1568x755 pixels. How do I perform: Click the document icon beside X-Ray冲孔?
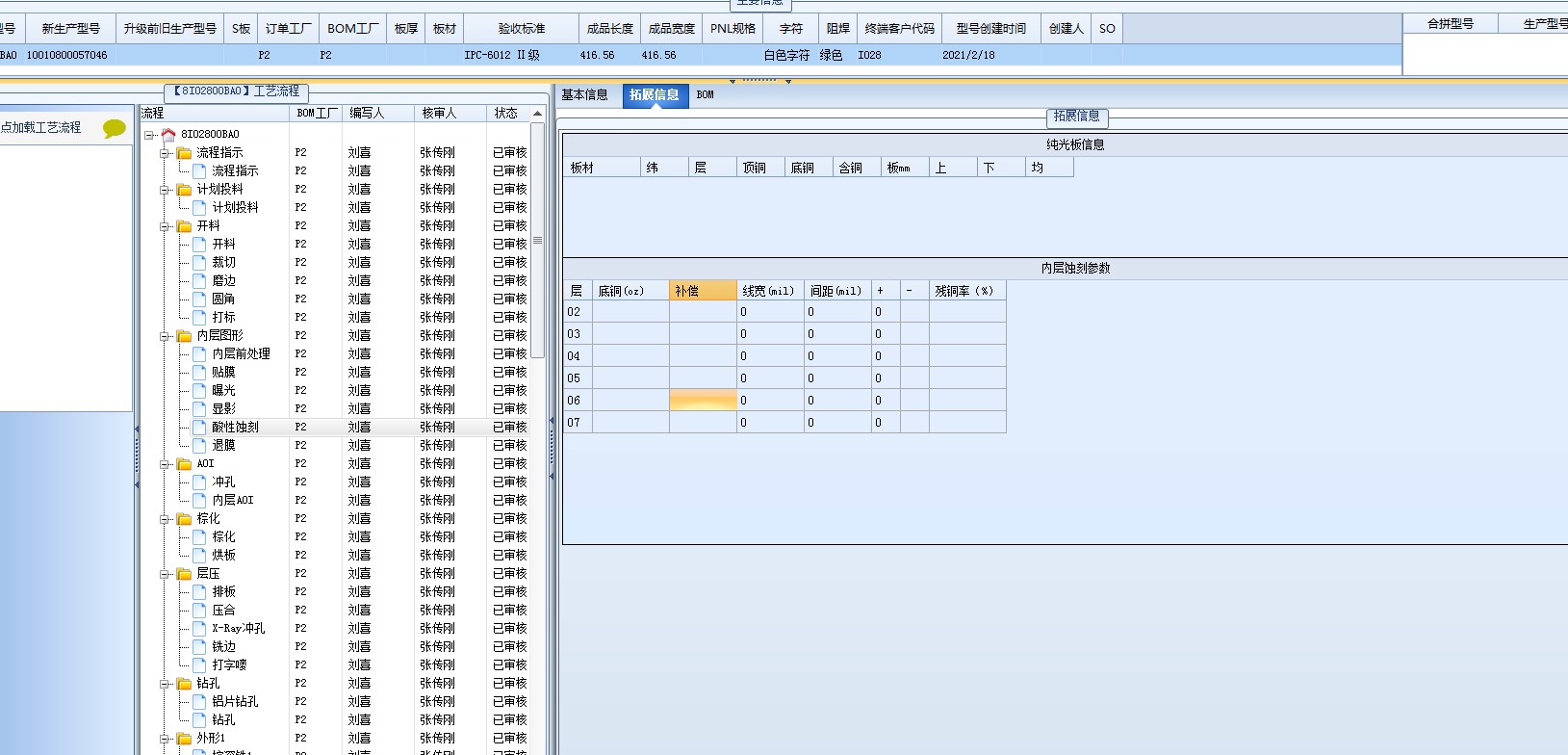pyautogui.click(x=200, y=629)
